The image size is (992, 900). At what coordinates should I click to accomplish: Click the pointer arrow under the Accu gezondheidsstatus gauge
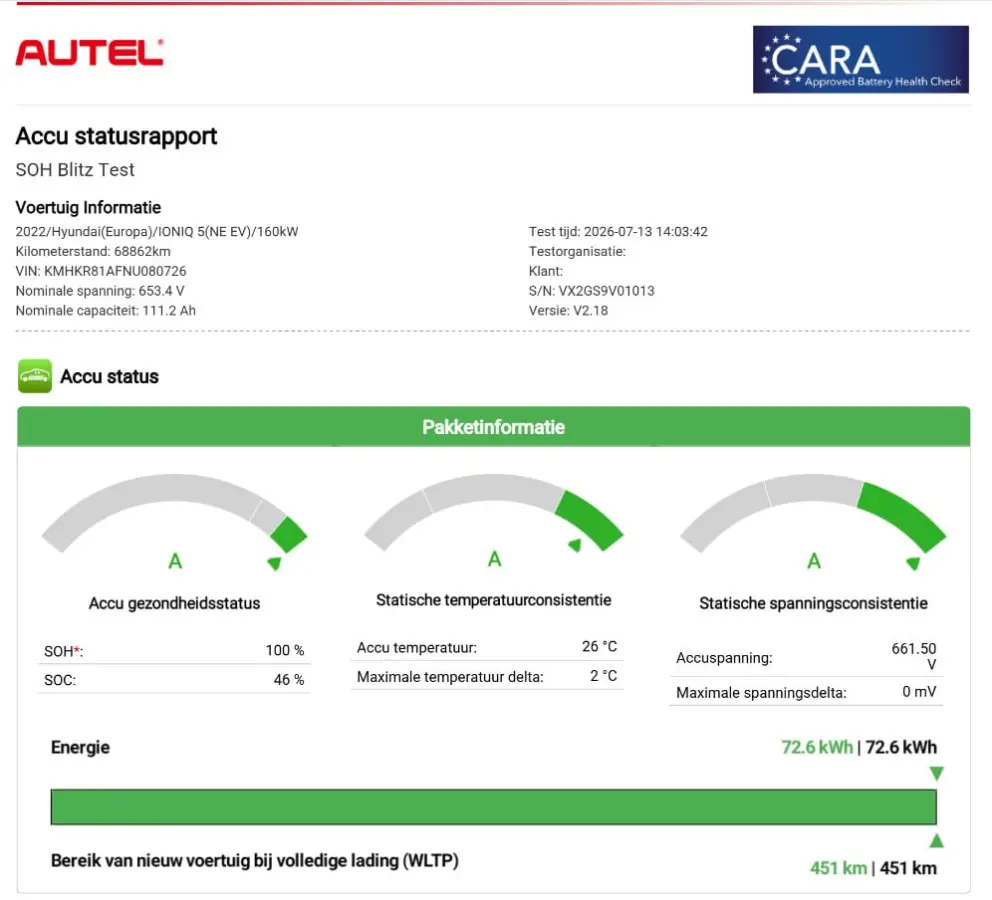275,563
